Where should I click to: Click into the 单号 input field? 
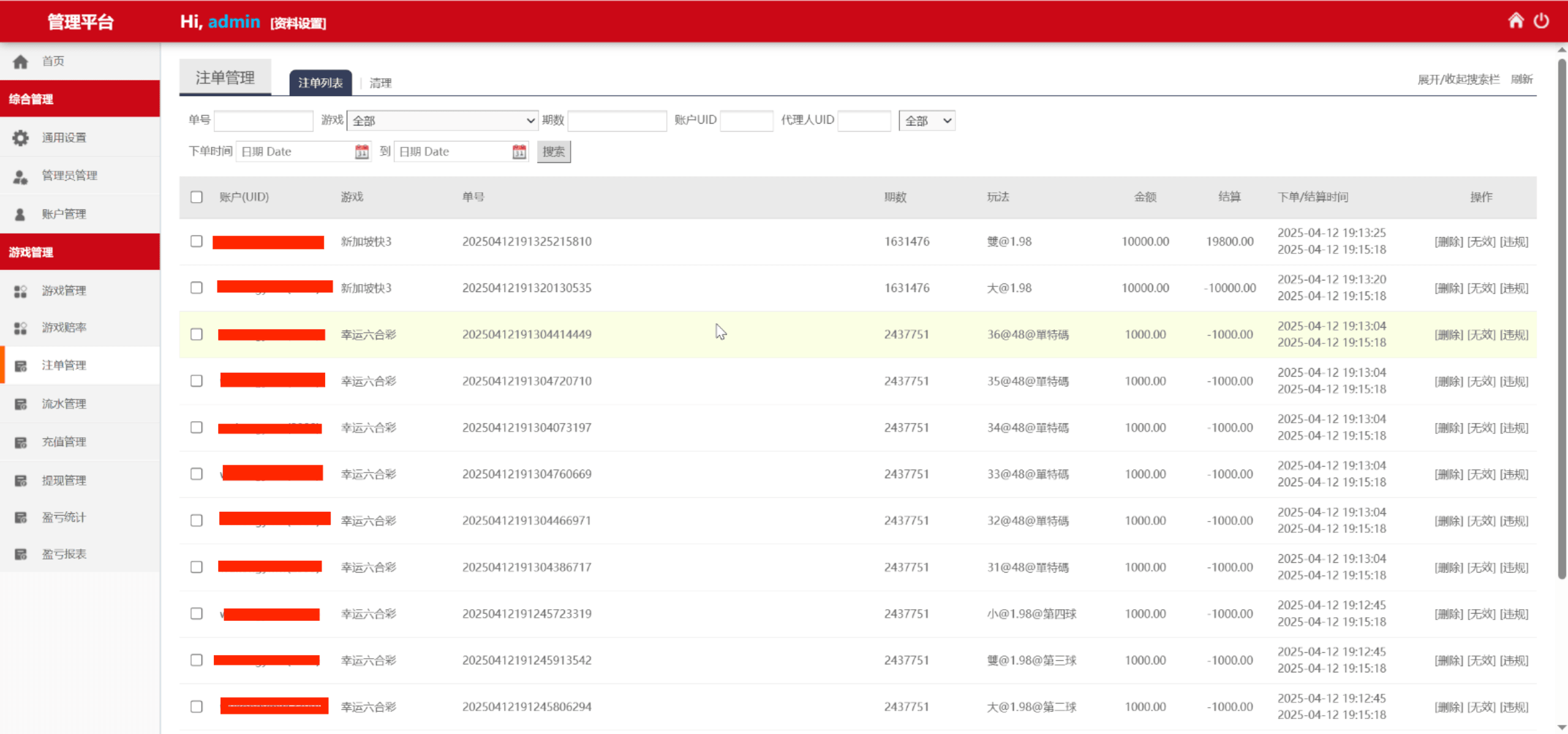point(263,121)
